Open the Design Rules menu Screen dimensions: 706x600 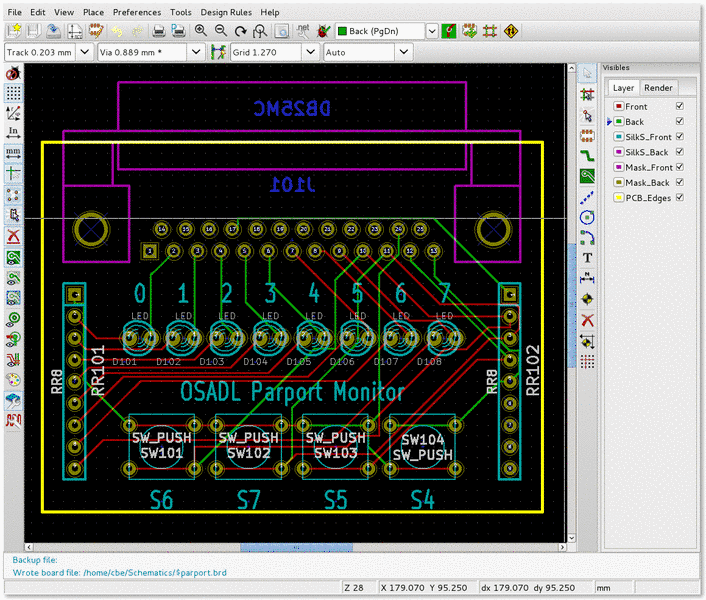click(x=226, y=12)
